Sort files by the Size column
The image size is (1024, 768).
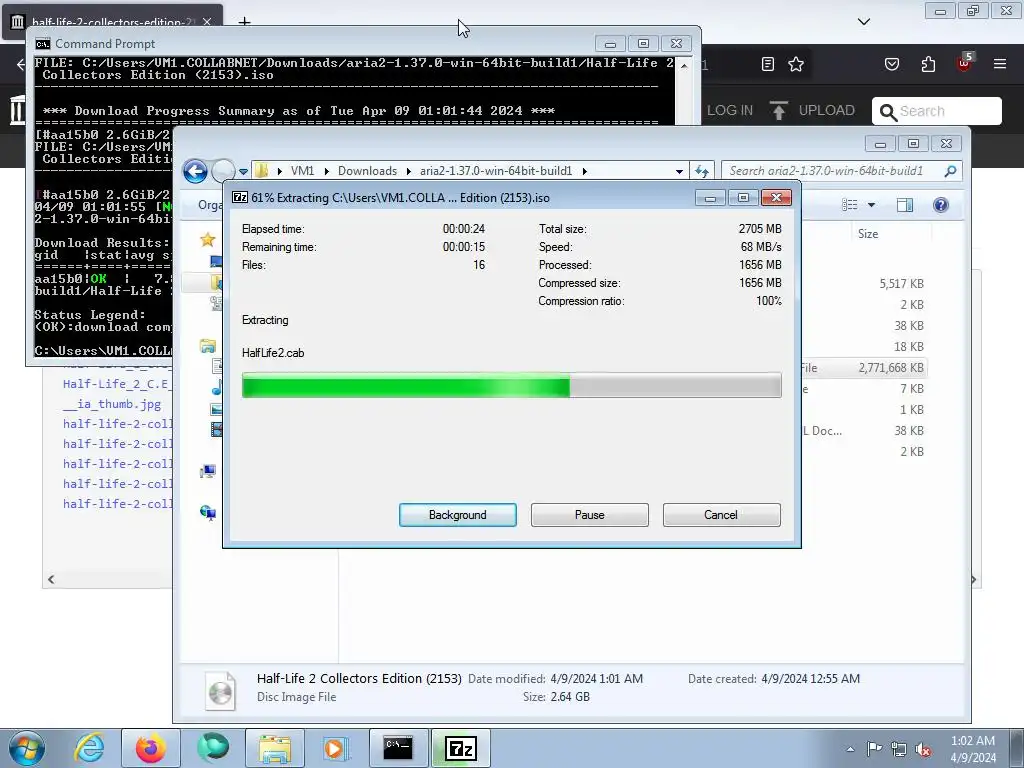[867, 234]
